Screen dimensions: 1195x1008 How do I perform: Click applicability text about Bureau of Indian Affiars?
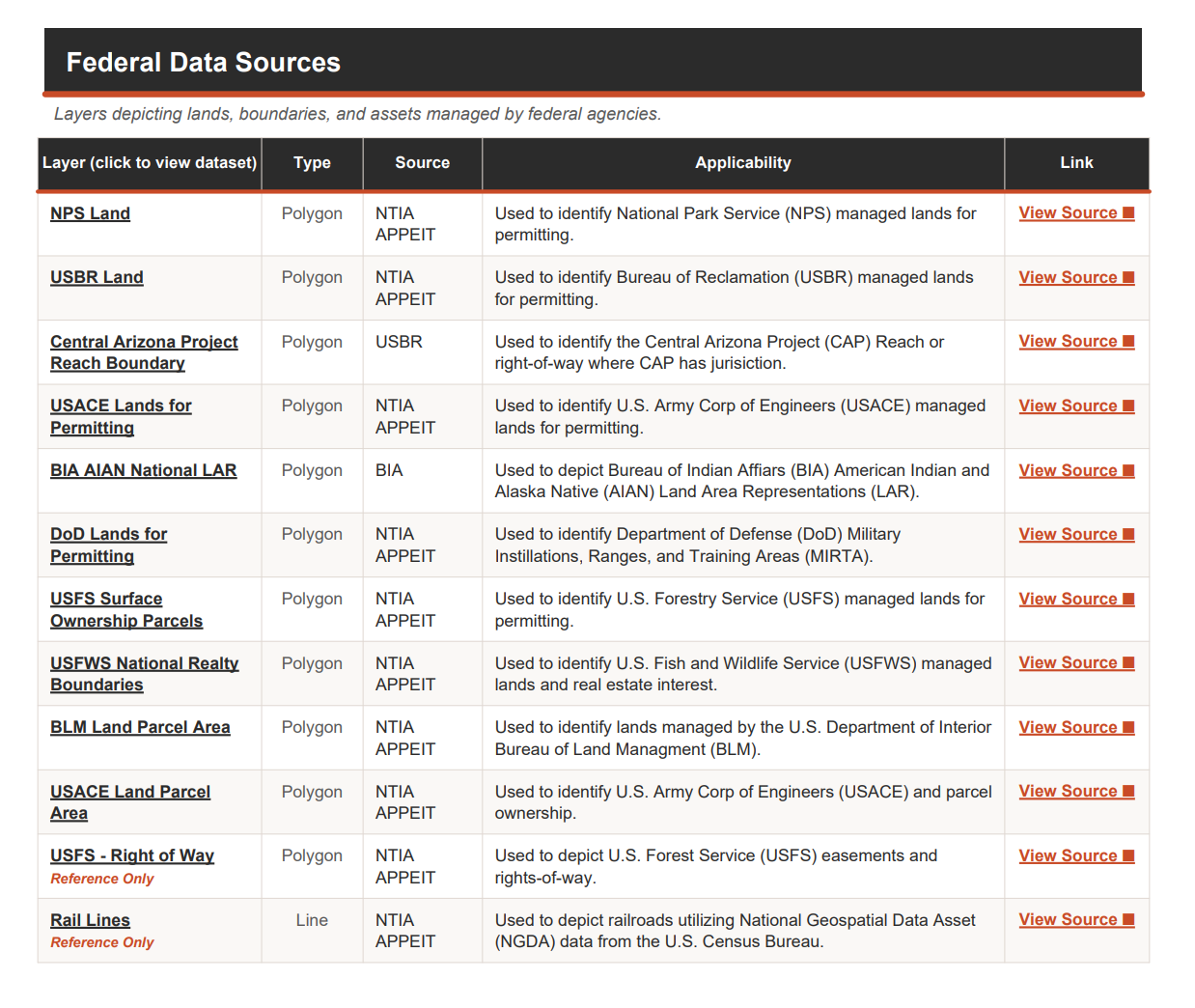(x=742, y=481)
